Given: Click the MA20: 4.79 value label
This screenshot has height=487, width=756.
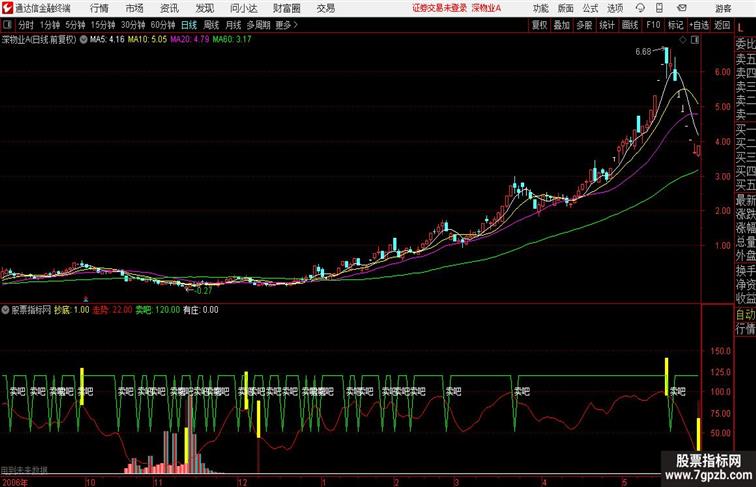Looking at the screenshot, I should point(189,40).
